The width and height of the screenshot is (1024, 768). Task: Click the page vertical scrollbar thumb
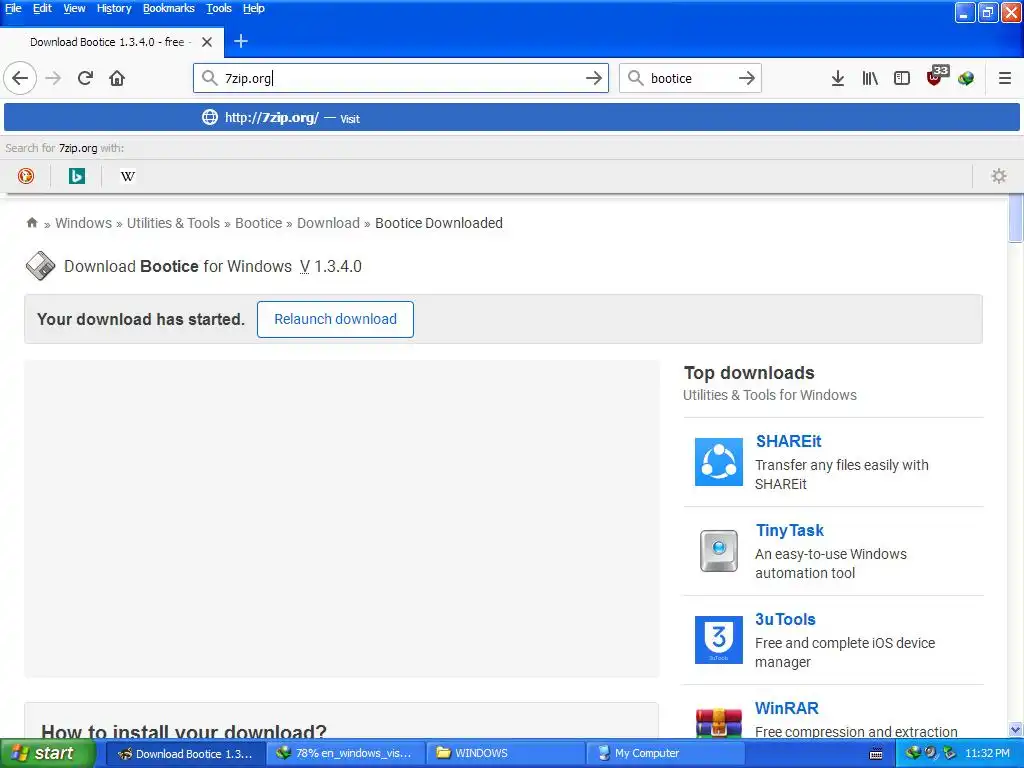[1016, 218]
